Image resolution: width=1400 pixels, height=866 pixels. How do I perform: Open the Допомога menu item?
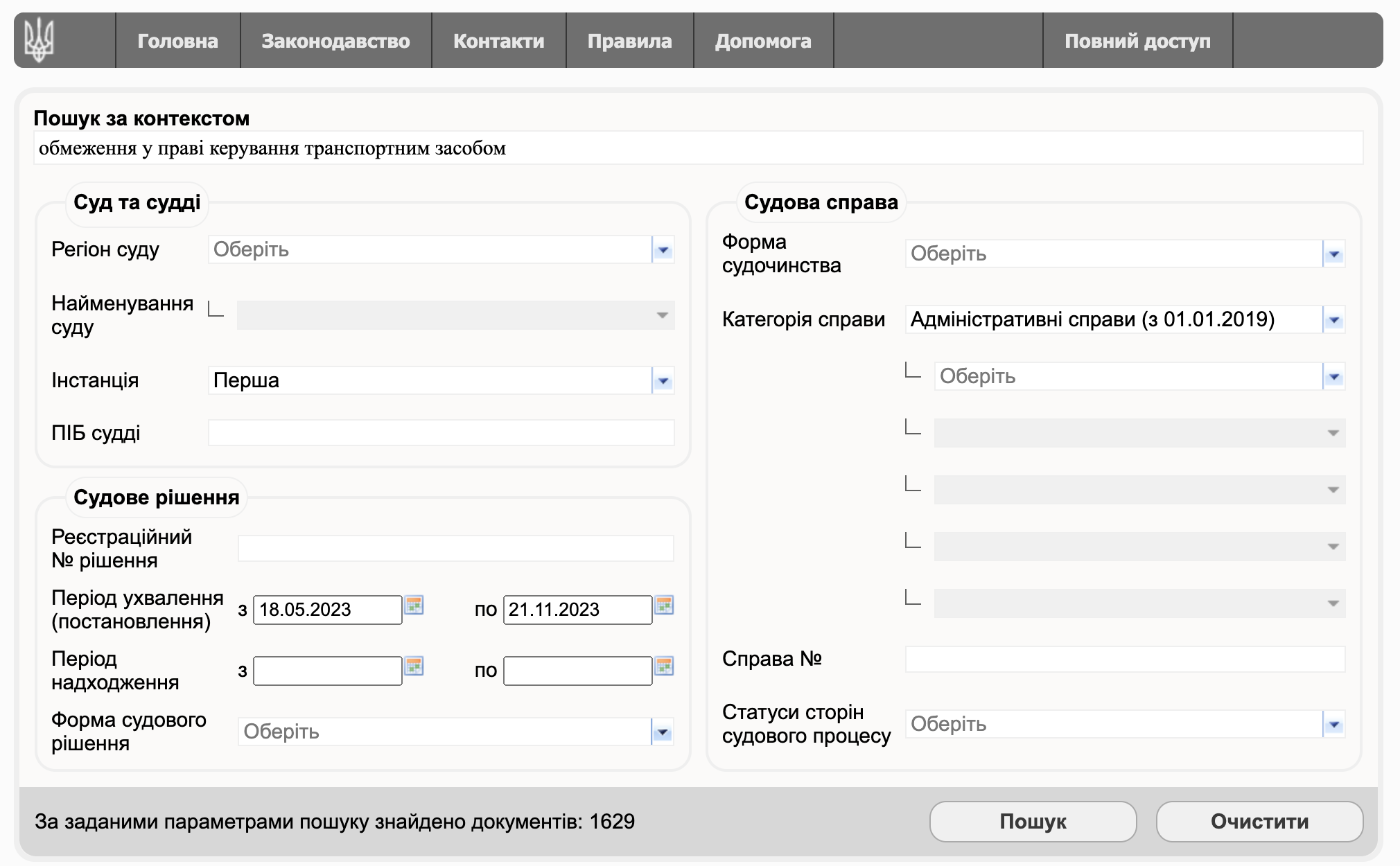(x=763, y=41)
